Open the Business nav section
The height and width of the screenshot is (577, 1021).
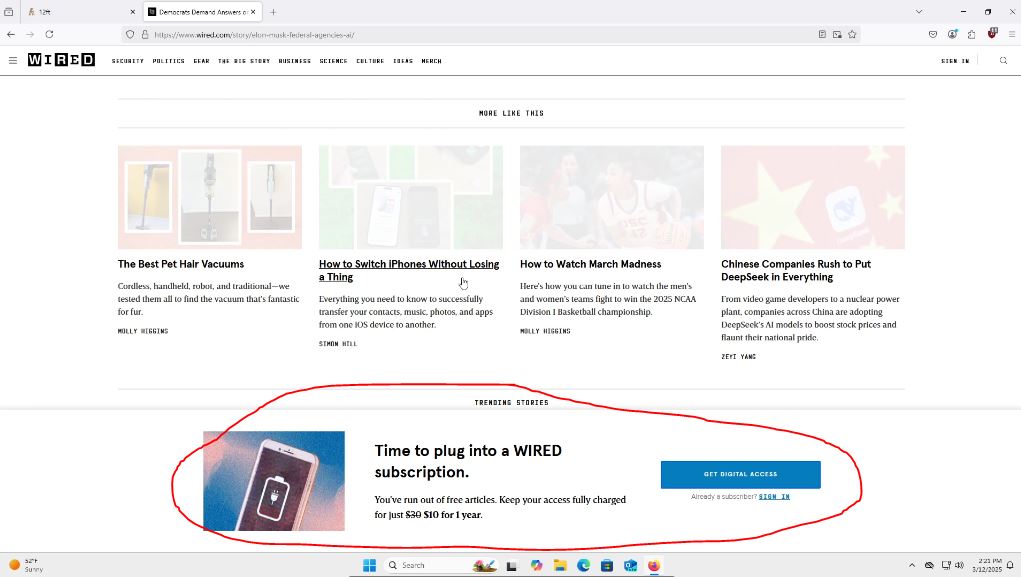point(294,61)
